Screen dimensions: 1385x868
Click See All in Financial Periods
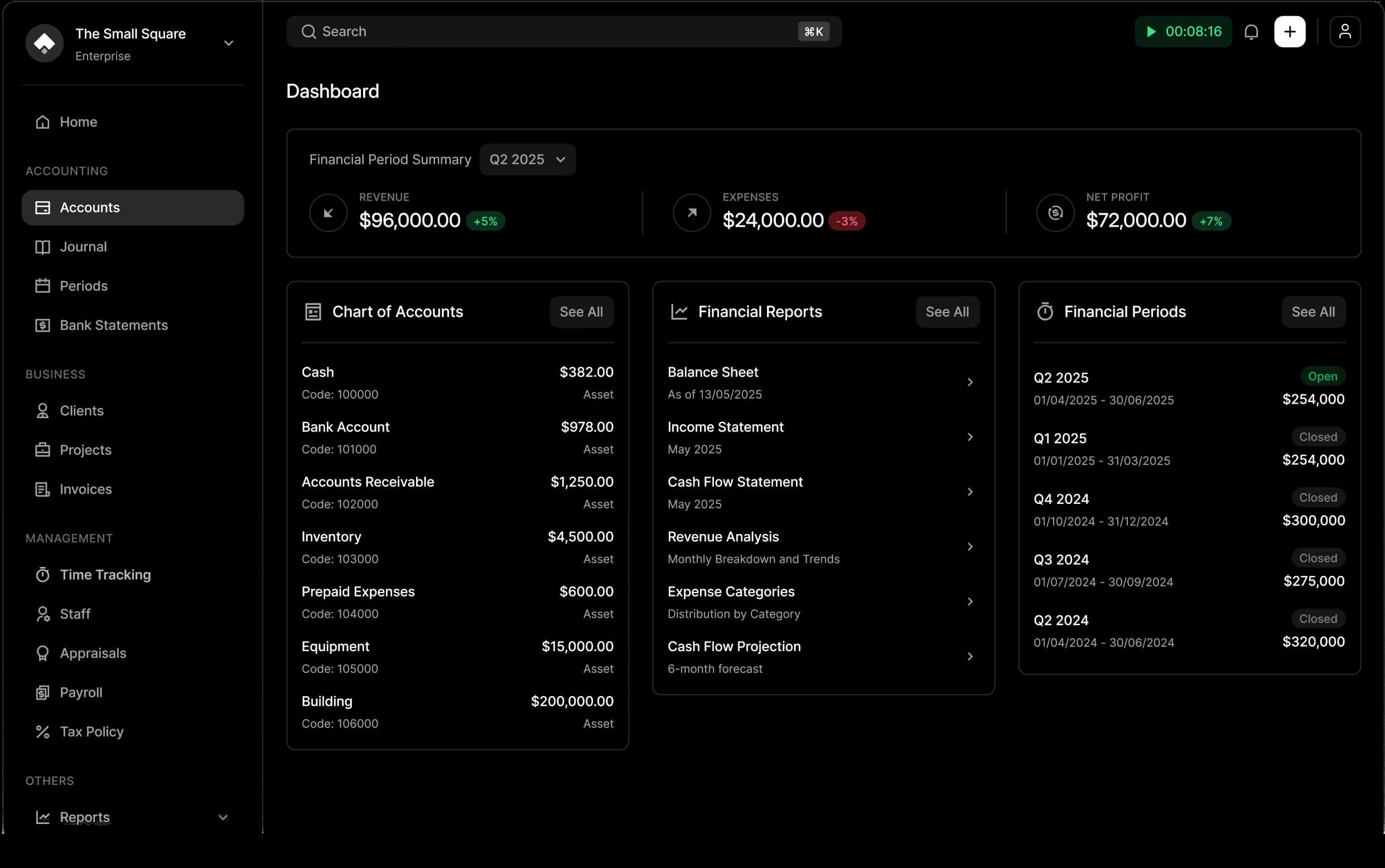1312,312
